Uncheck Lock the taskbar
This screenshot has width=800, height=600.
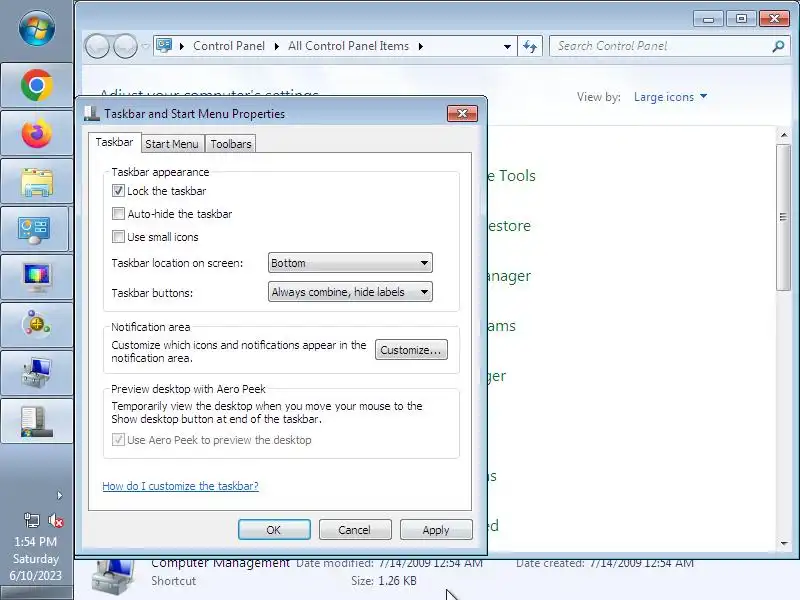click(118, 191)
